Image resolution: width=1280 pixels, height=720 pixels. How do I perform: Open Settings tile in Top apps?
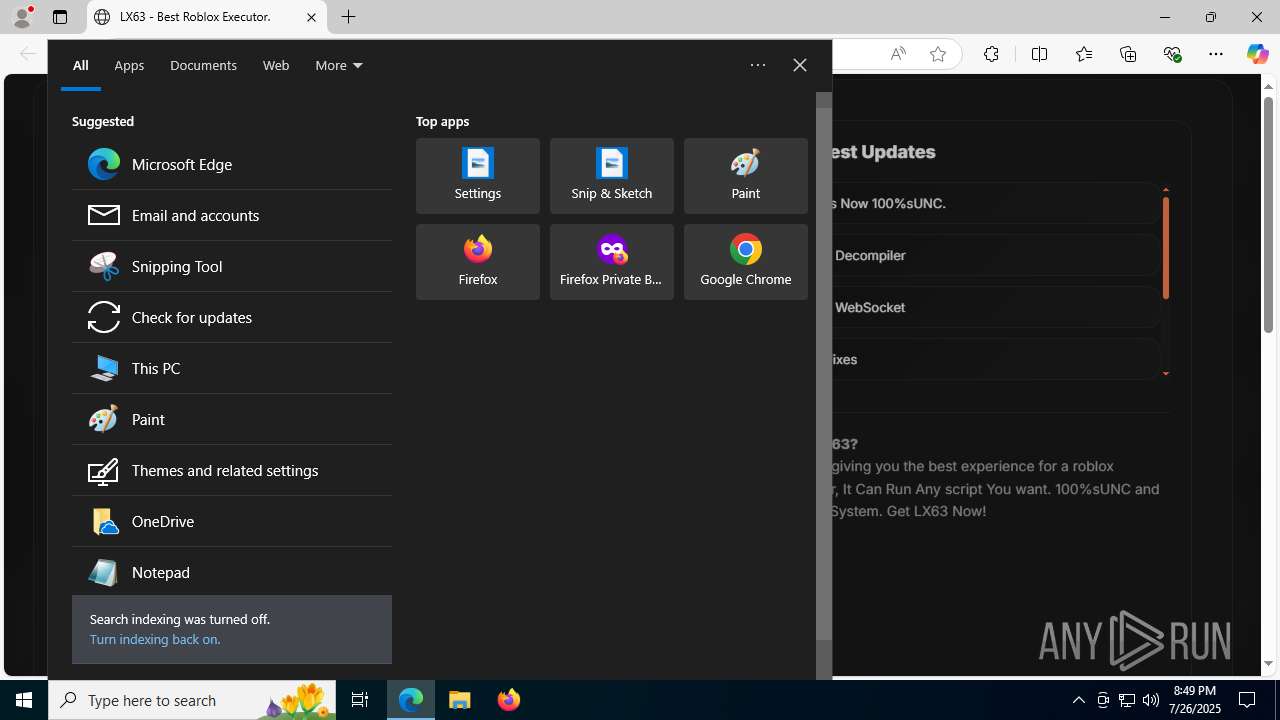pyautogui.click(x=478, y=176)
